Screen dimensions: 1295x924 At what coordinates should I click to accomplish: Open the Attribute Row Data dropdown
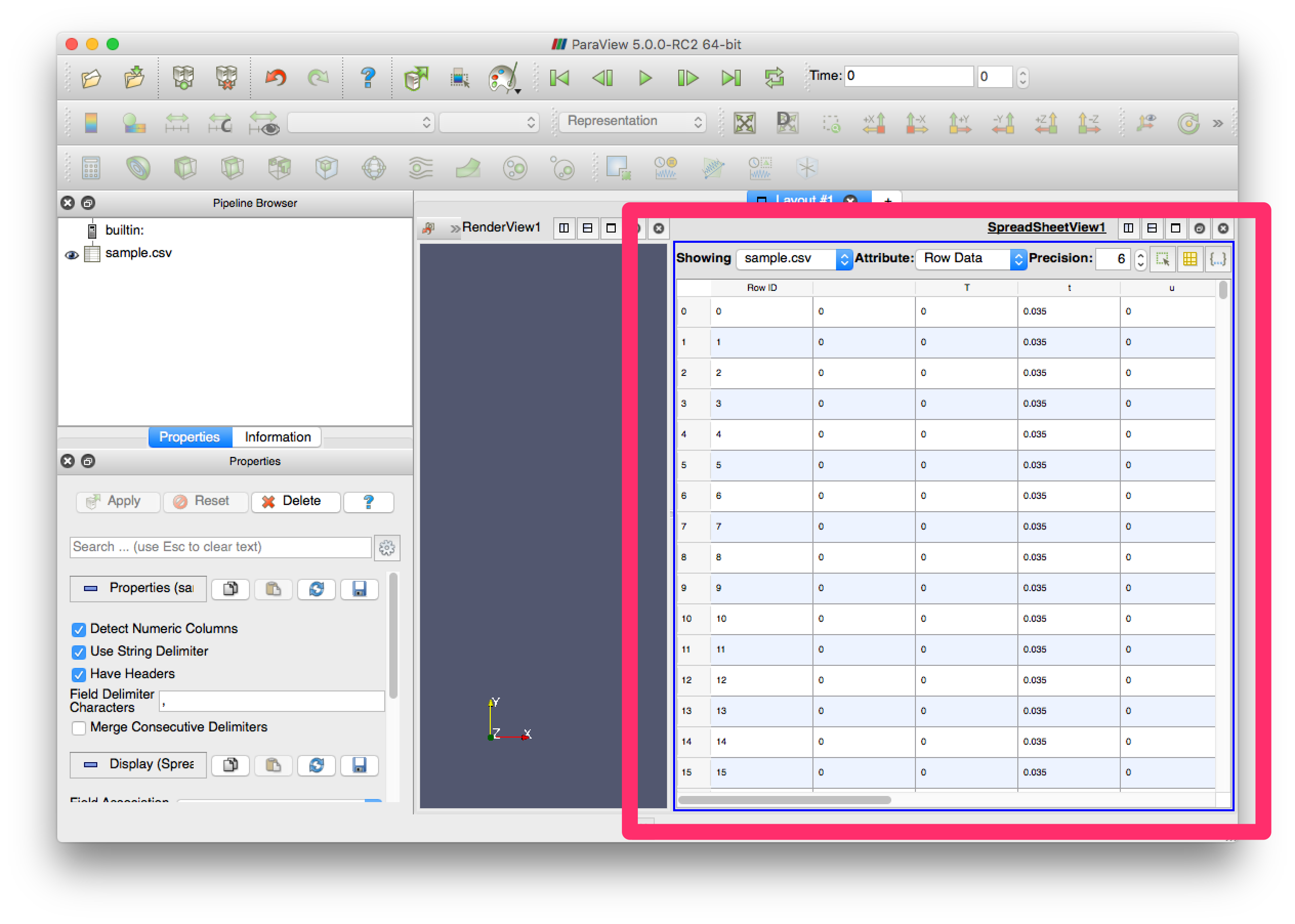pos(970,259)
